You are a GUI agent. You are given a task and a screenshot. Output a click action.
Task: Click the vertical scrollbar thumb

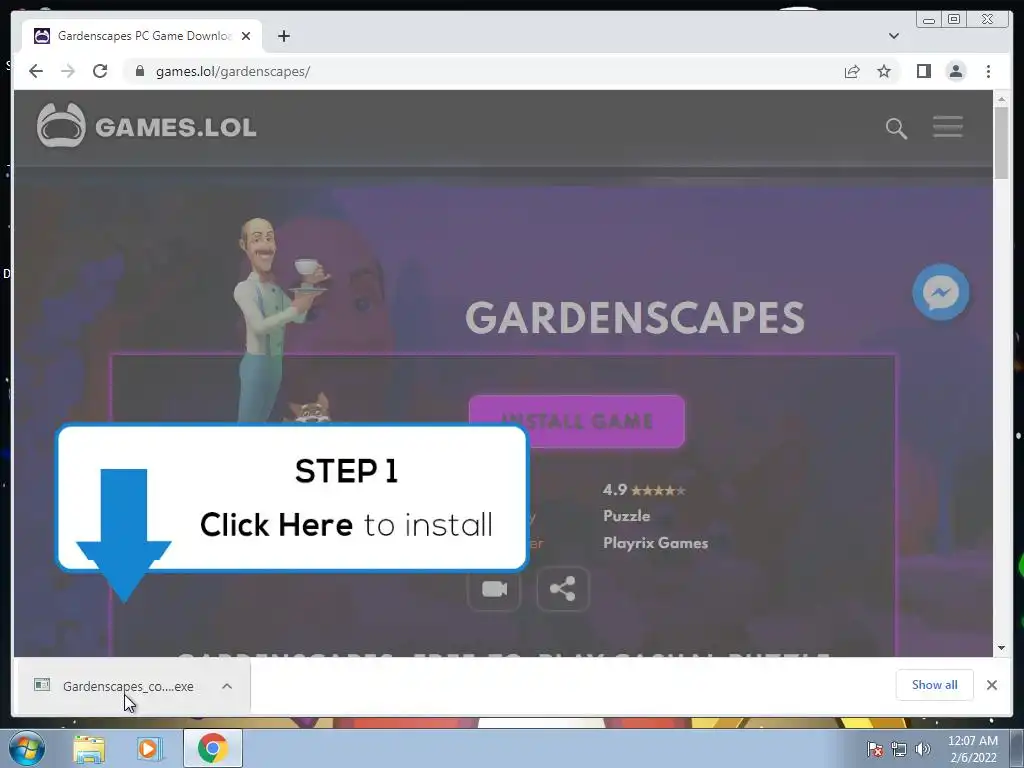(x=1001, y=143)
